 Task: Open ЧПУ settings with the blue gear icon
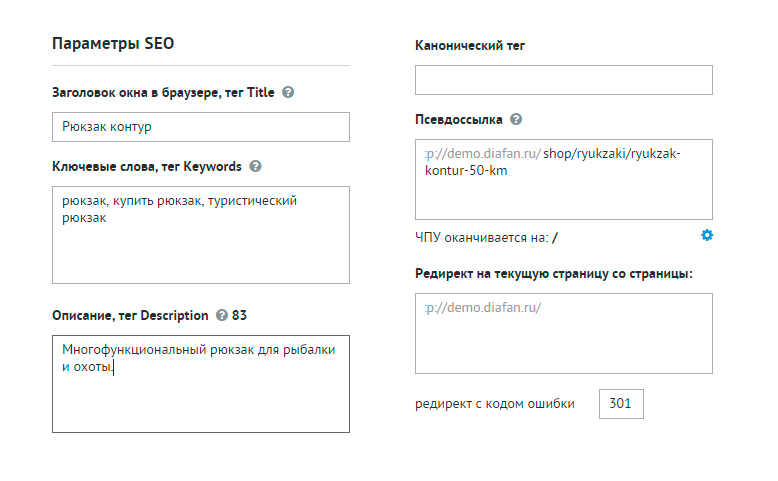[x=707, y=235]
